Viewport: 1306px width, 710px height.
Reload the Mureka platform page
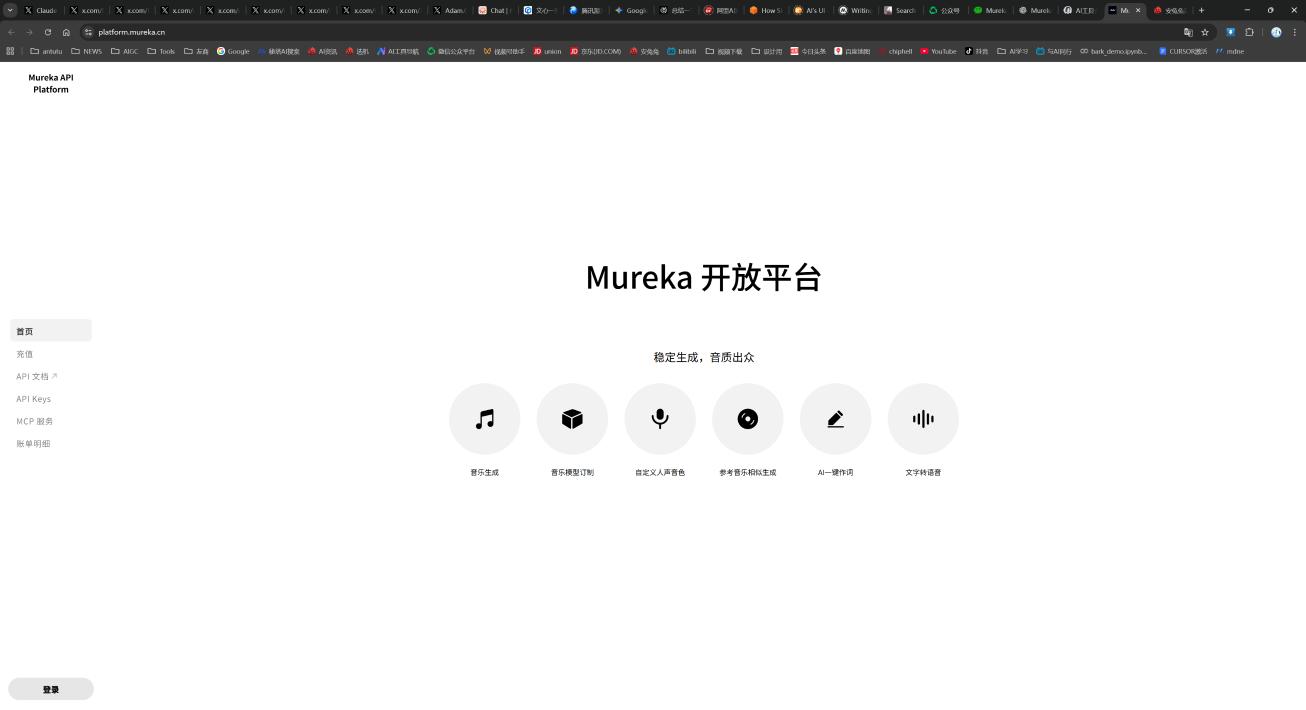coord(47,32)
